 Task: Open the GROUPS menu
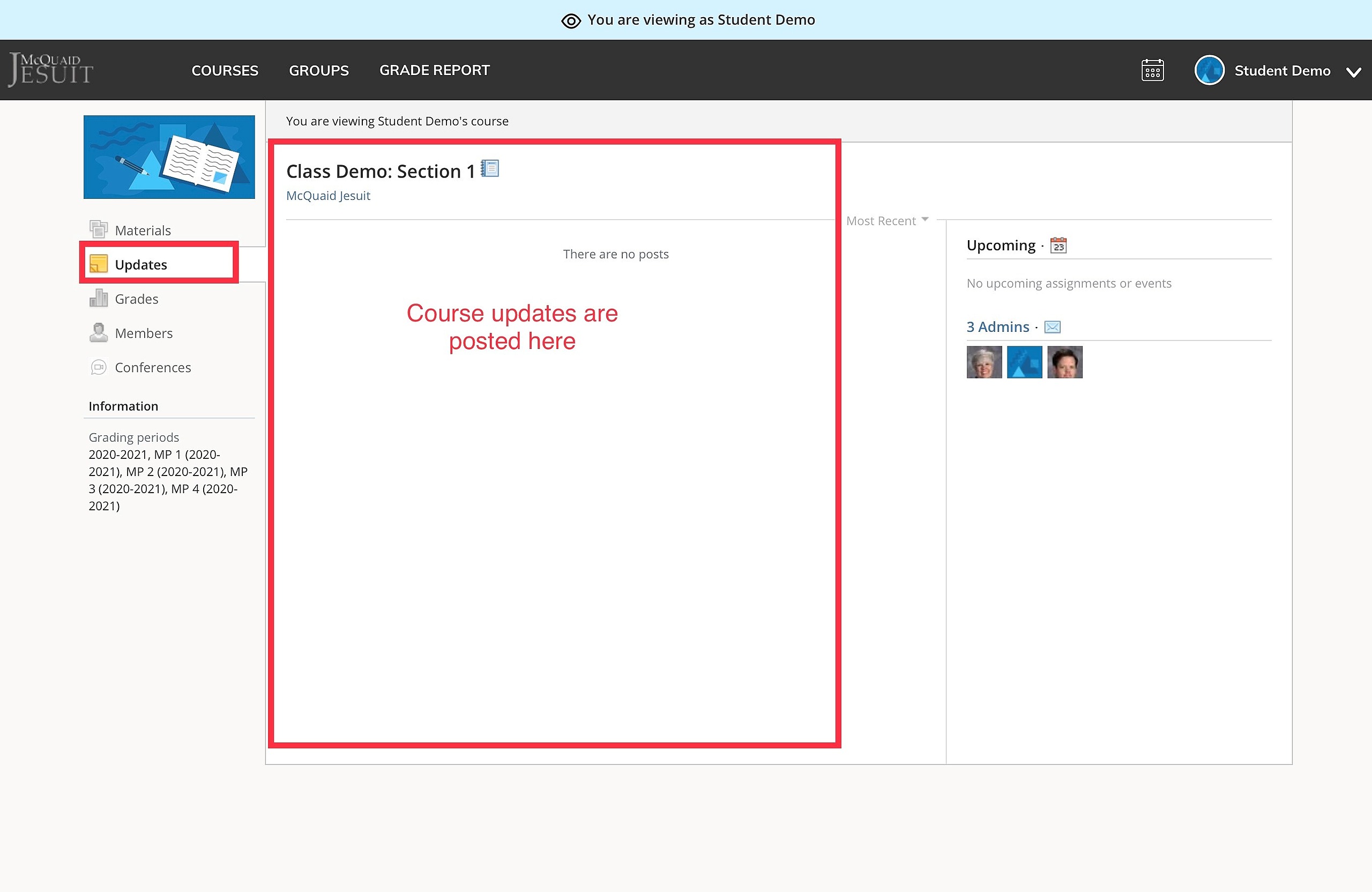pyautogui.click(x=319, y=70)
